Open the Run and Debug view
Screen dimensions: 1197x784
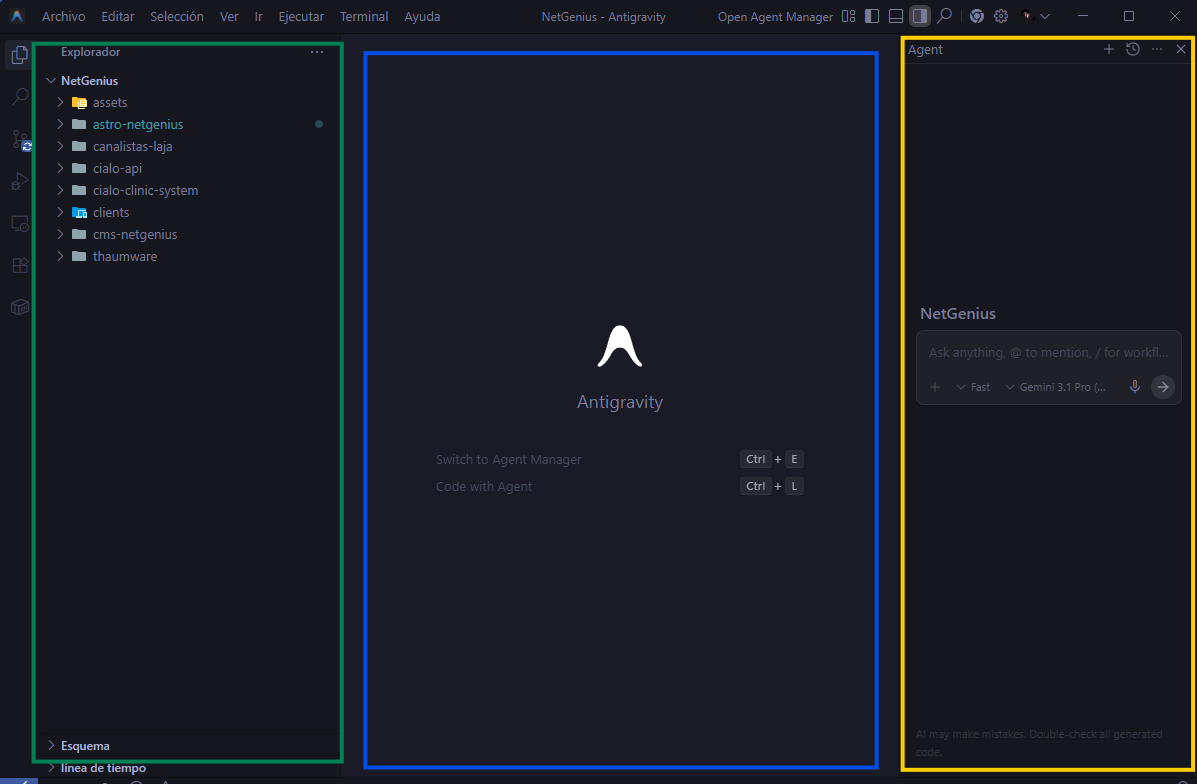(19, 181)
